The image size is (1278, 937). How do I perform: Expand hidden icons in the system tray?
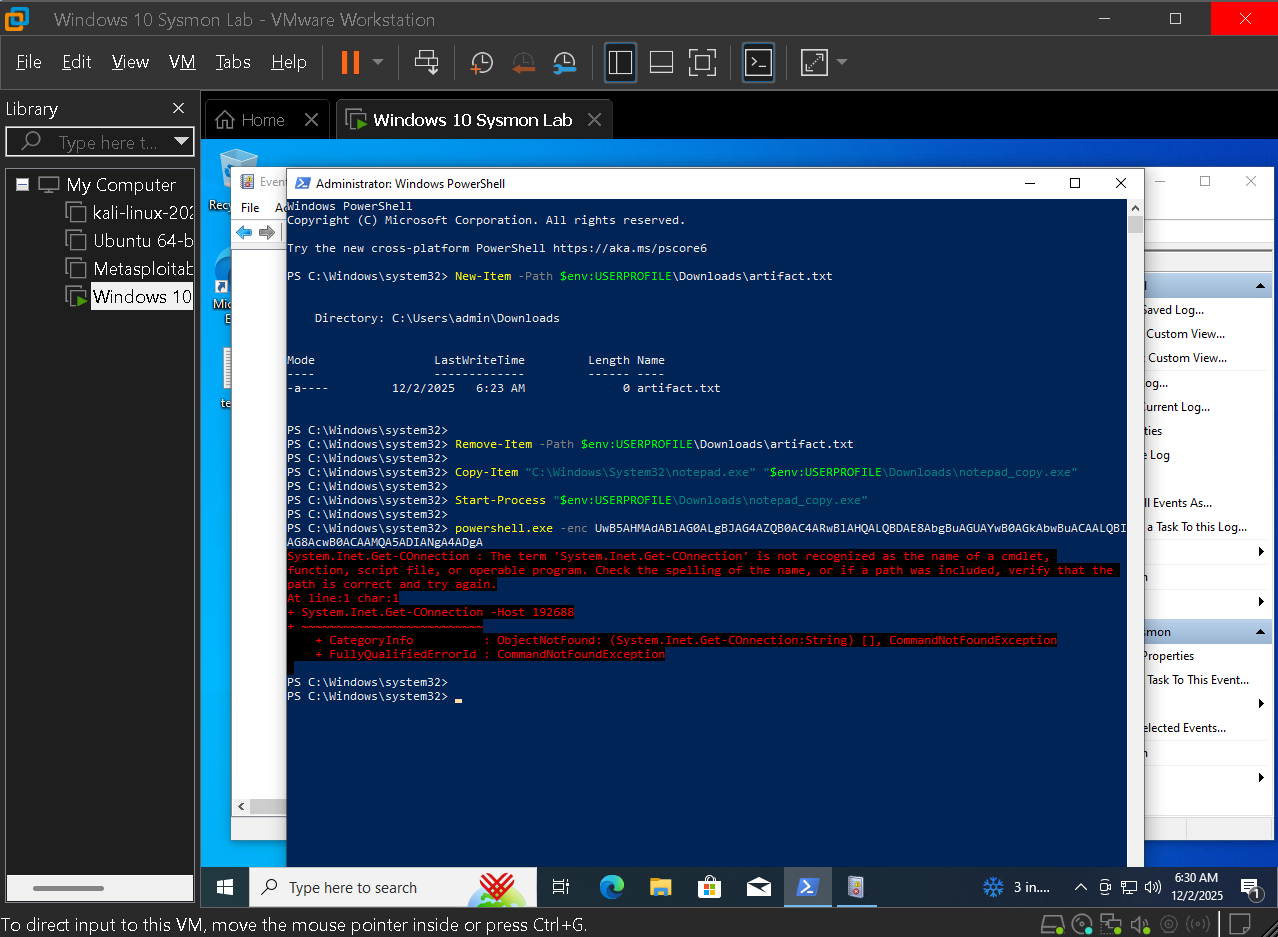pos(1080,887)
